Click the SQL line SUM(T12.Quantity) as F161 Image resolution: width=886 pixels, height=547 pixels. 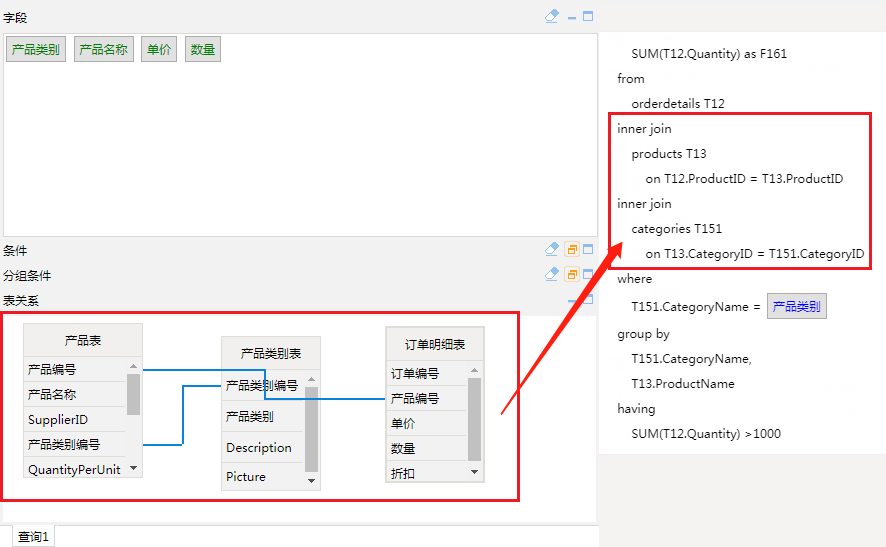click(x=709, y=54)
